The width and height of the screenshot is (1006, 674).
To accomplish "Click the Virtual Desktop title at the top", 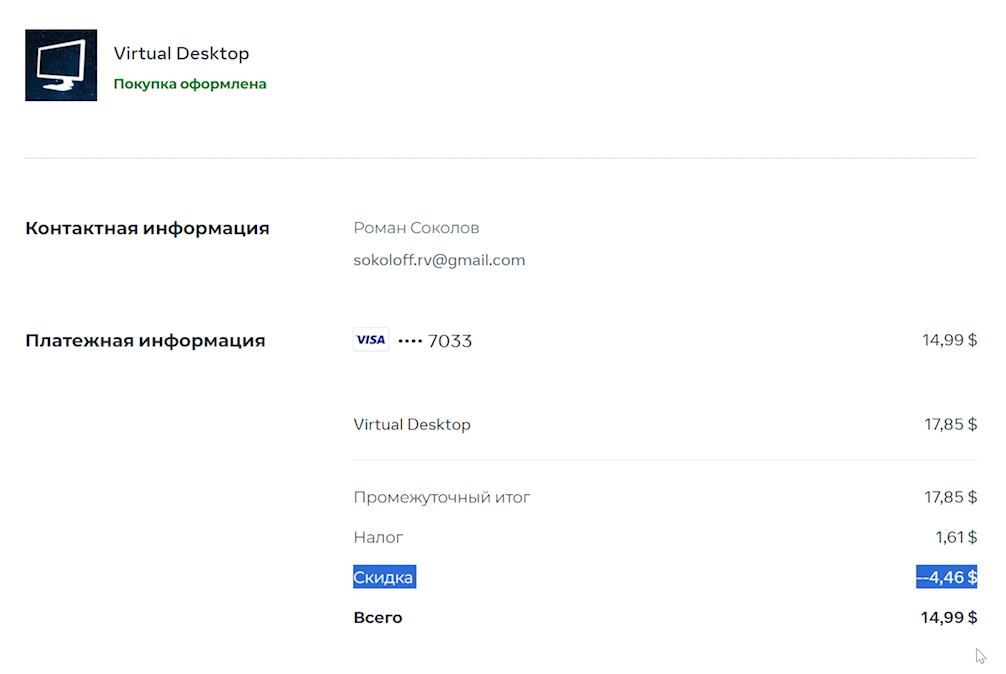I will (181, 53).
